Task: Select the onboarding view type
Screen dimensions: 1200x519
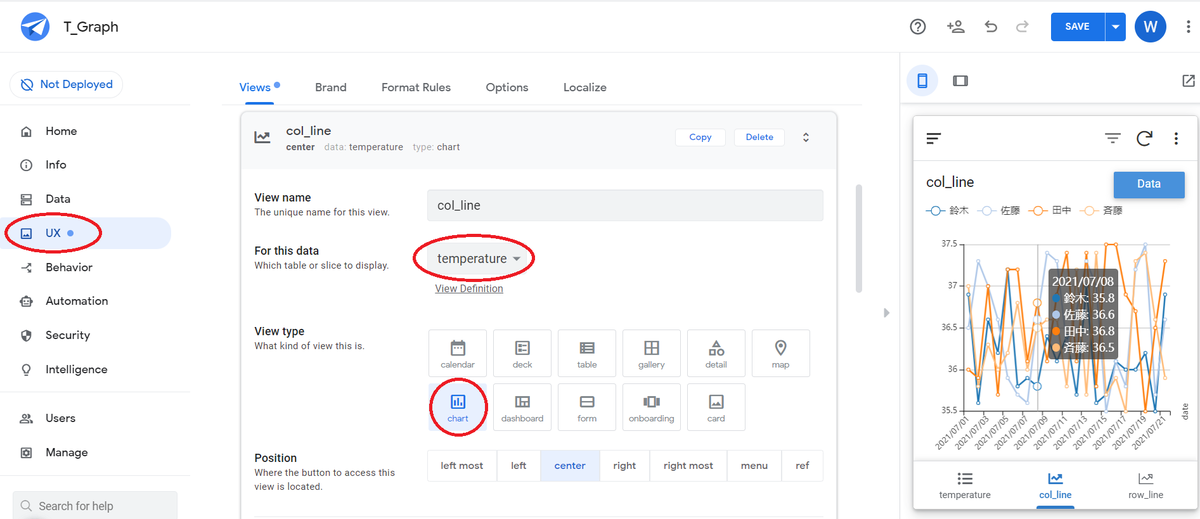Action: [651, 408]
